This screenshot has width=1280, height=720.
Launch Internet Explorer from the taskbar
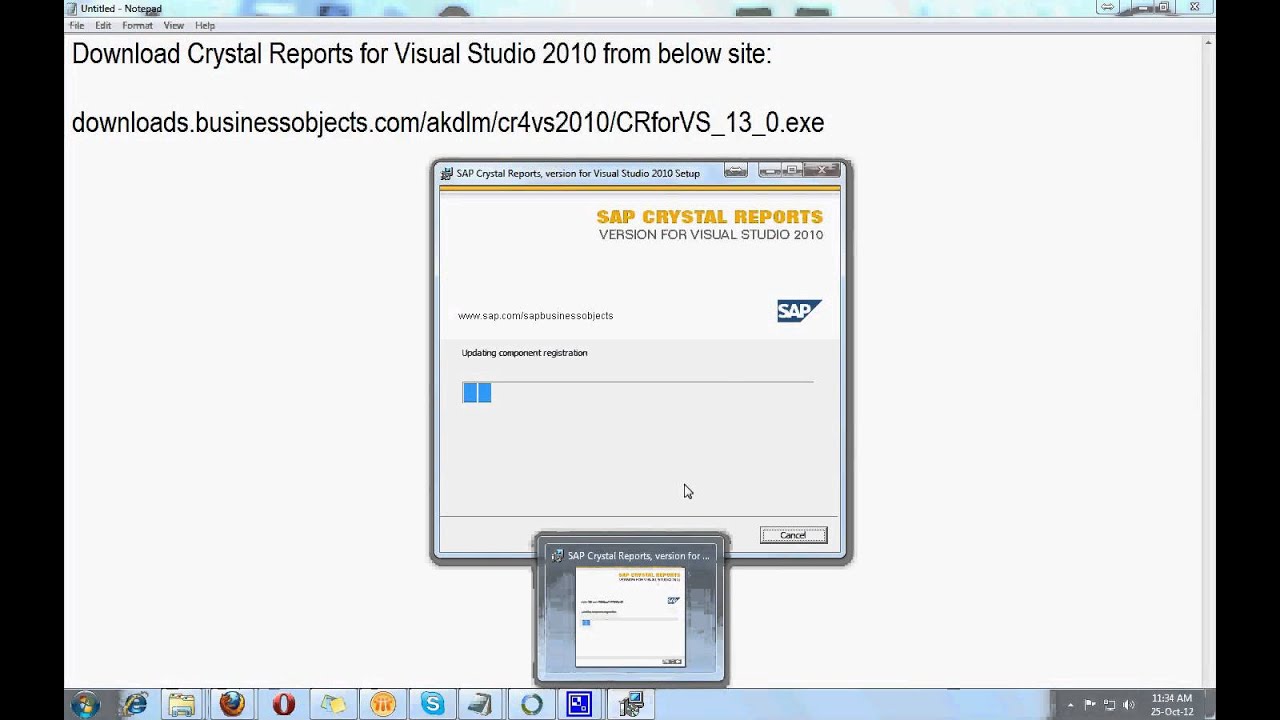135,704
